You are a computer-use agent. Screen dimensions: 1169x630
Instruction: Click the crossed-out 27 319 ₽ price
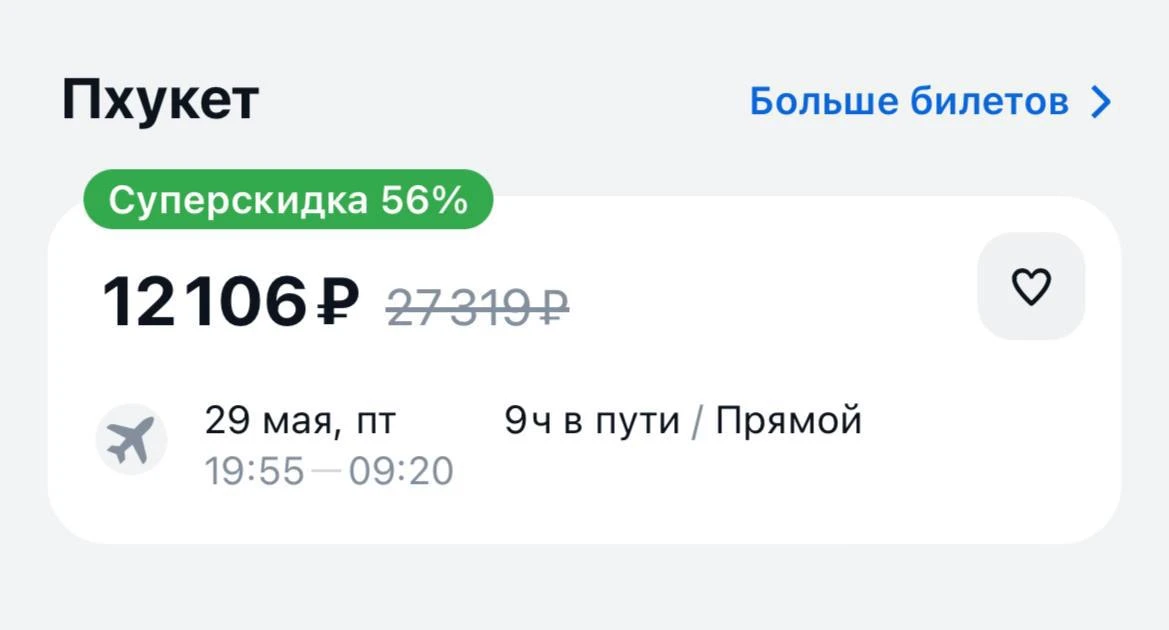click(477, 307)
